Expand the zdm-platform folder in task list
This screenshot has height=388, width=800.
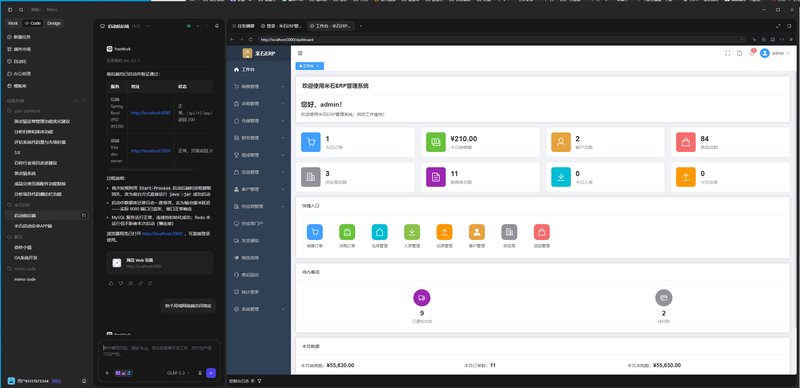(x=31, y=111)
